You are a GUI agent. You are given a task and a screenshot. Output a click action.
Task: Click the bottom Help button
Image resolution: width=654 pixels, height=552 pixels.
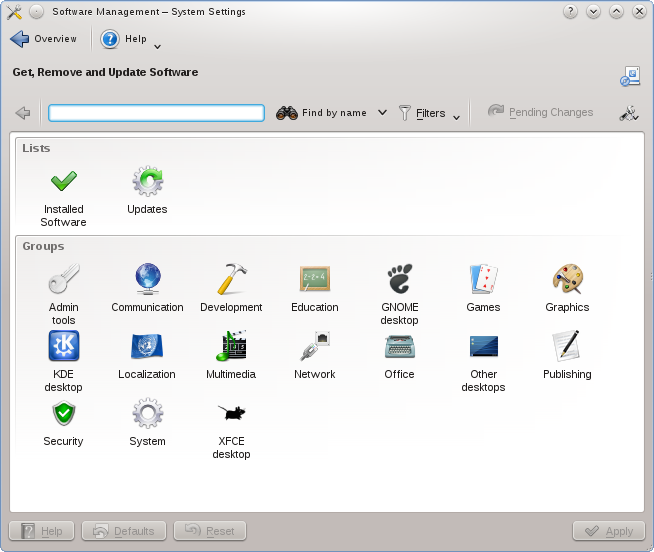click(42, 531)
